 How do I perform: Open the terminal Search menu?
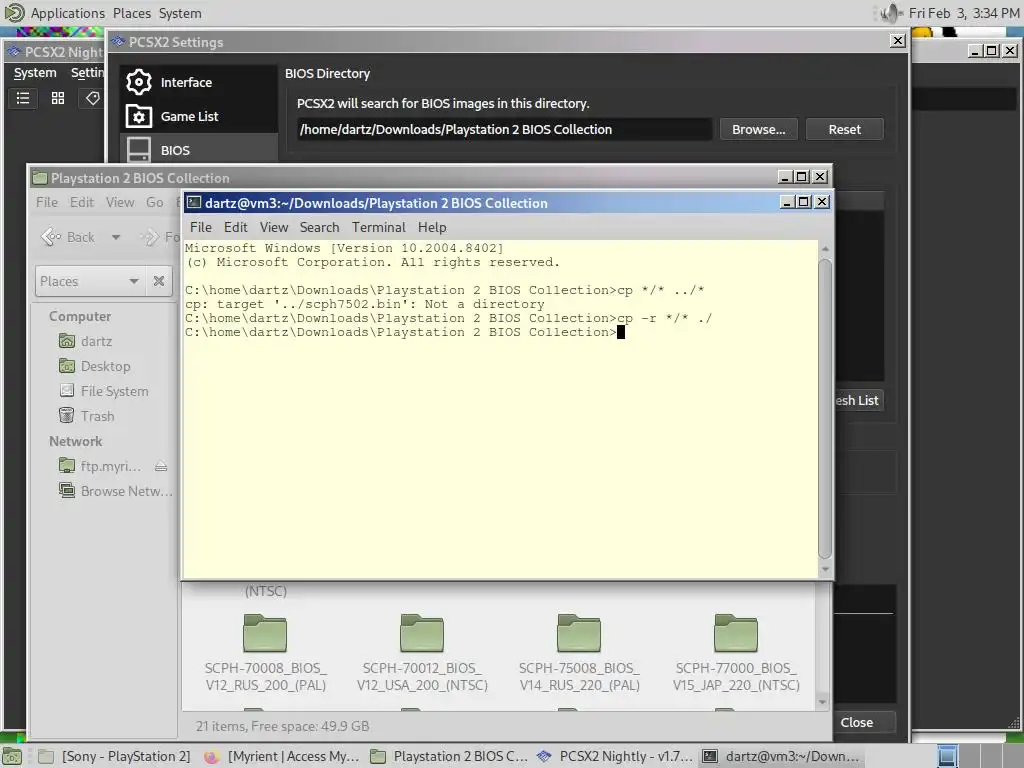tap(319, 227)
